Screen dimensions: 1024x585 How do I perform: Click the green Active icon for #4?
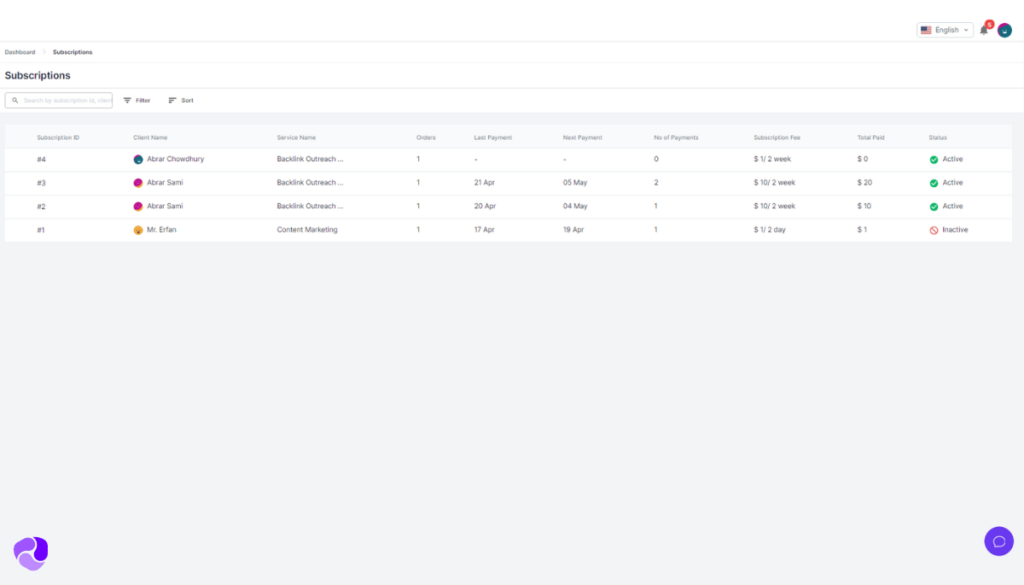[x=933, y=159]
